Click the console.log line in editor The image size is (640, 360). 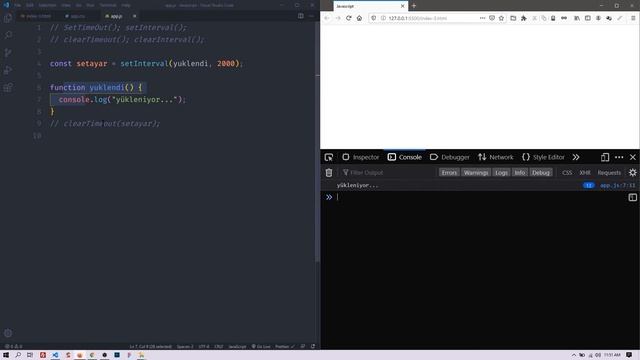(x=122, y=100)
